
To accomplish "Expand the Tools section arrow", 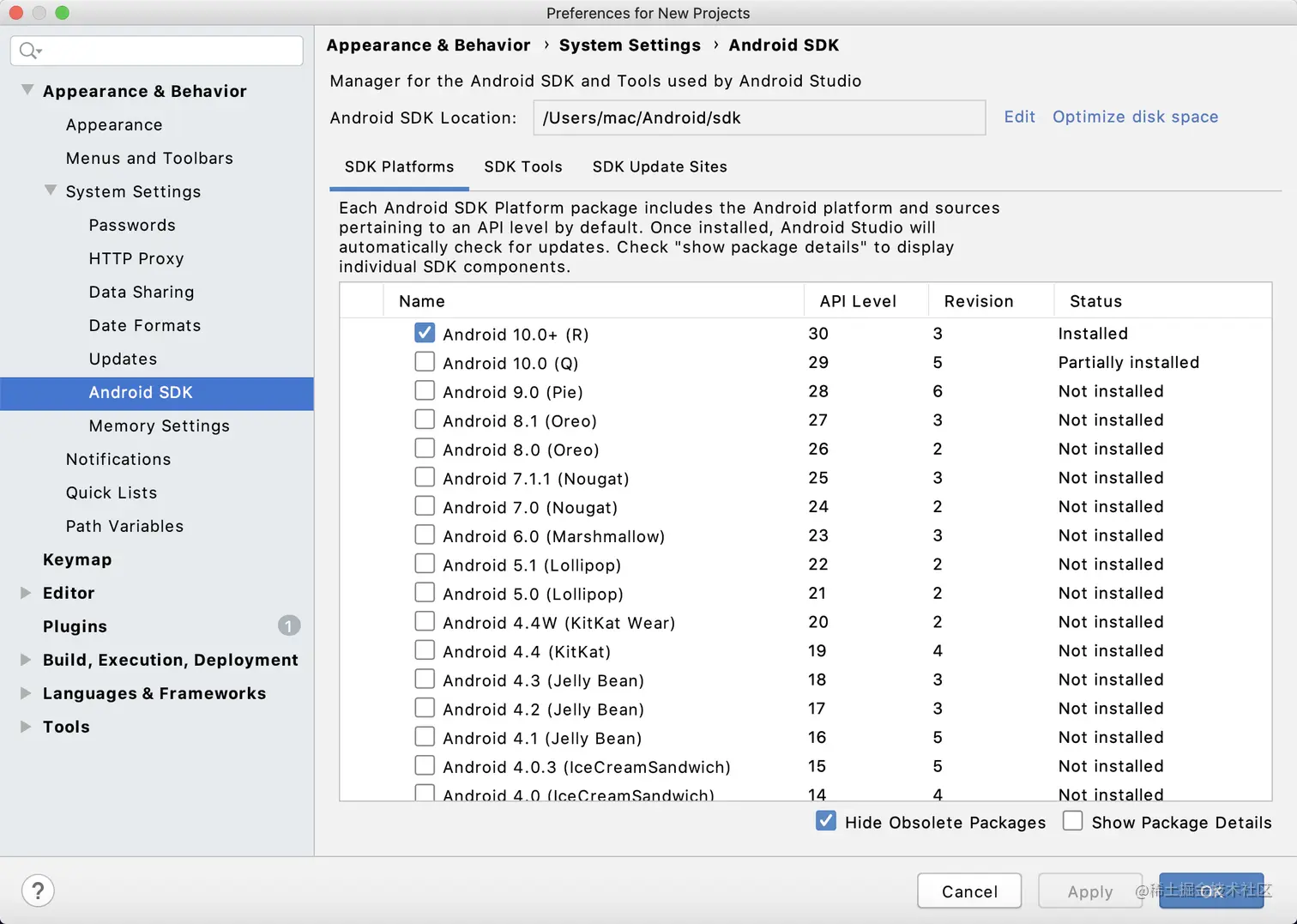I will tap(26, 727).
